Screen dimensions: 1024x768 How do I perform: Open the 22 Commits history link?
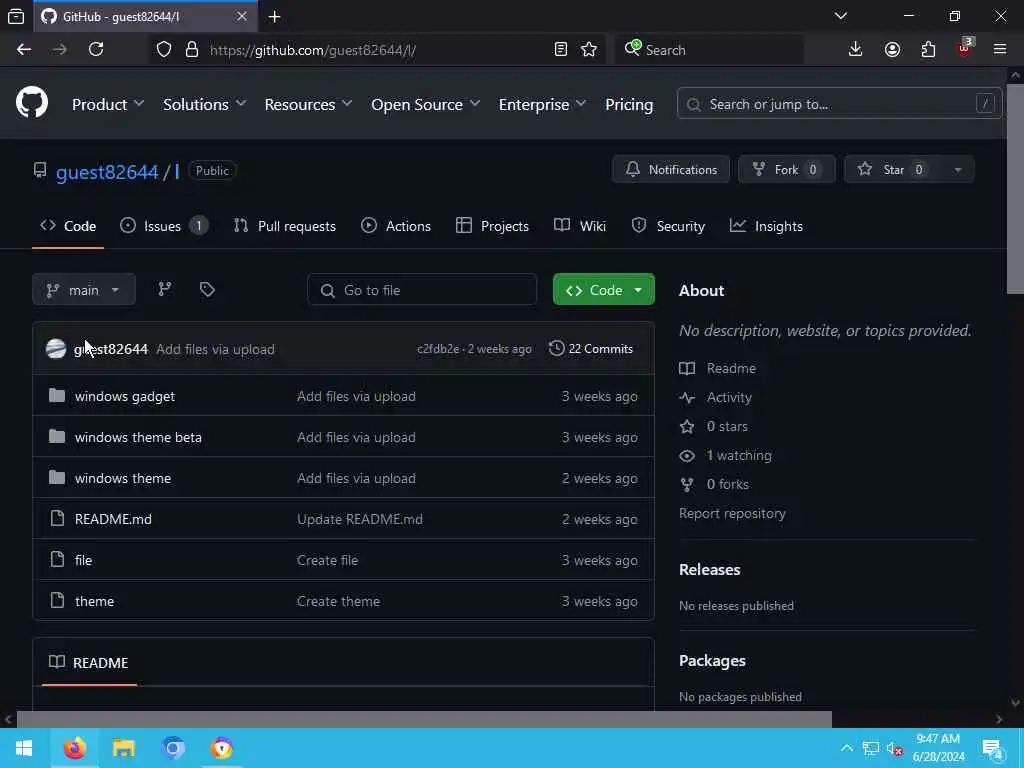[x=591, y=349]
